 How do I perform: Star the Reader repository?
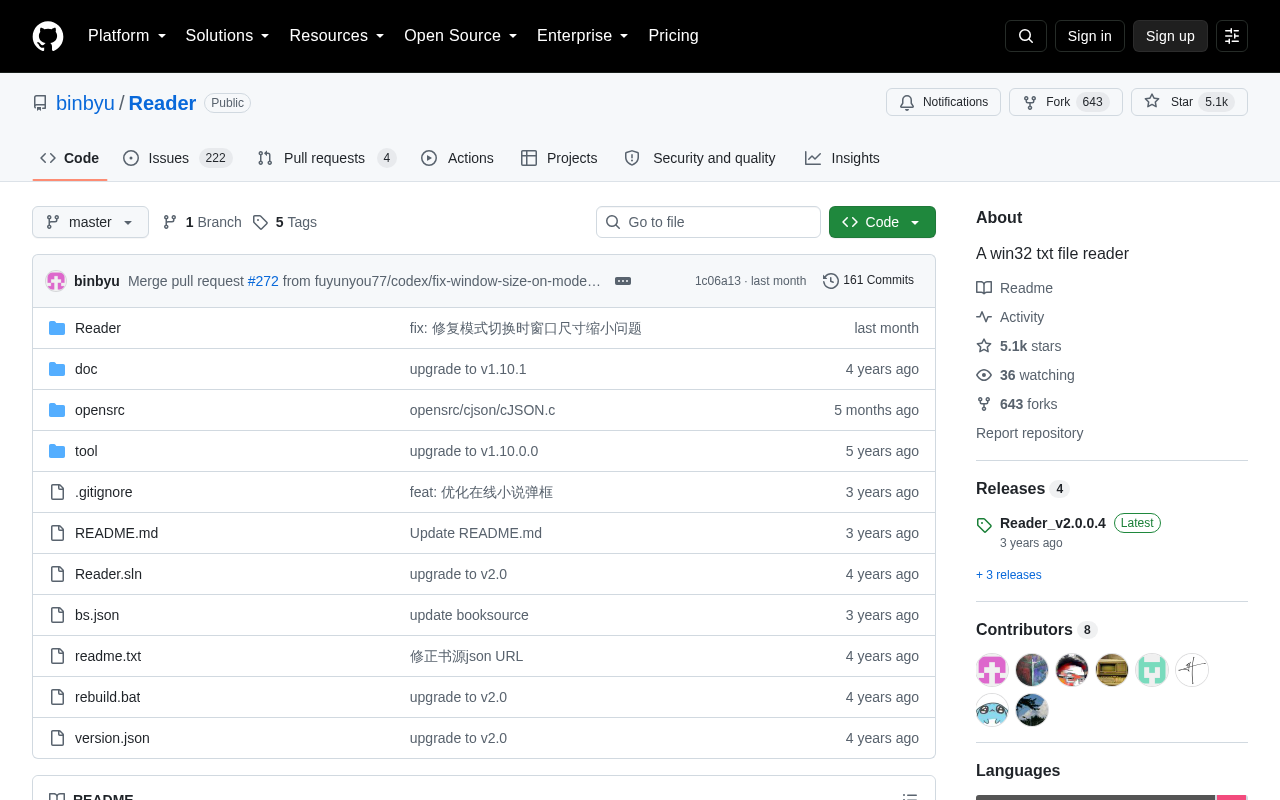(x=1189, y=102)
